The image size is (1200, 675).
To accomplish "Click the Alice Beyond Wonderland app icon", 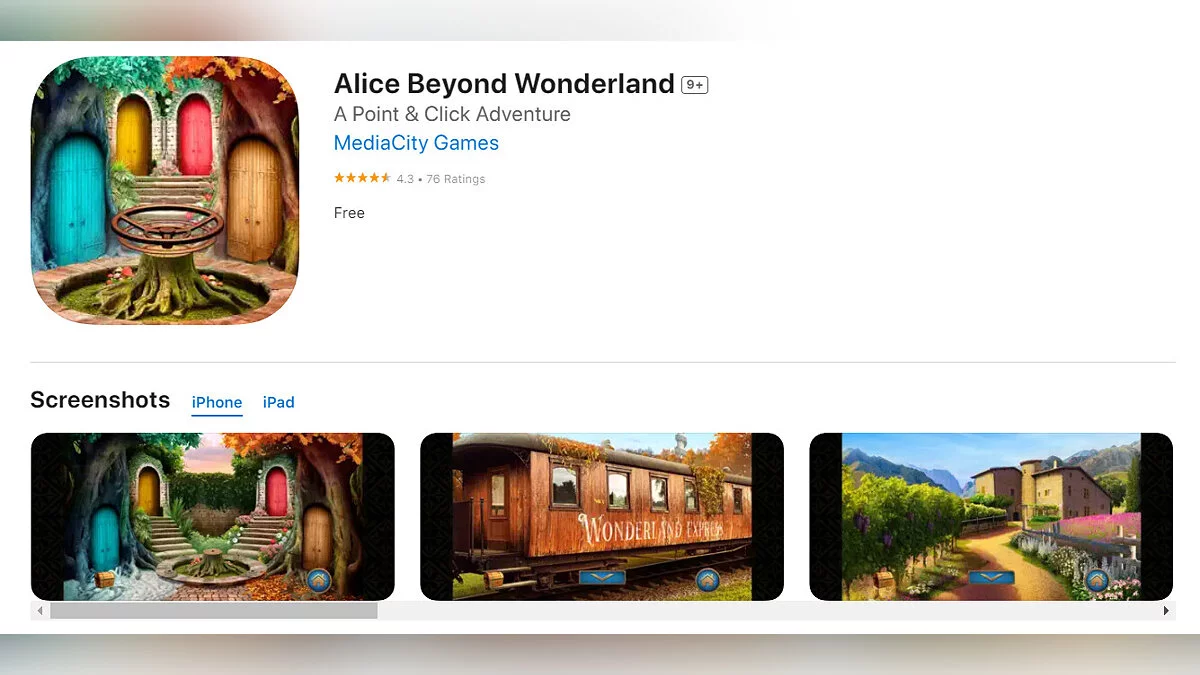I will (165, 190).
